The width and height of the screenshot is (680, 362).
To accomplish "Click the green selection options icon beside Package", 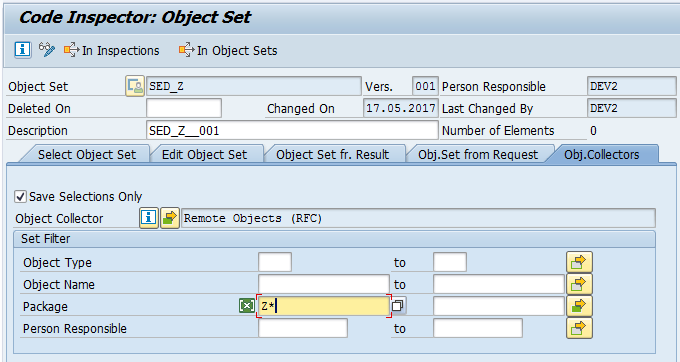I will pyautogui.click(x=247, y=306).
